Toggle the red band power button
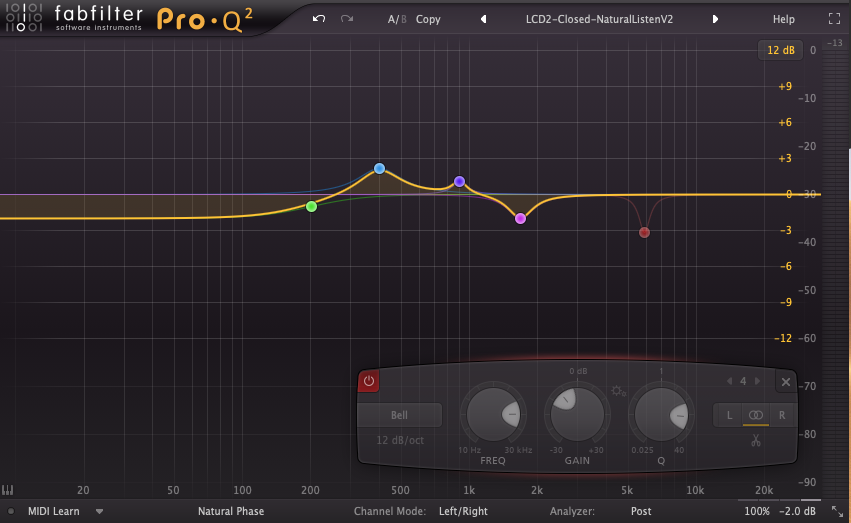 (369, 381)
